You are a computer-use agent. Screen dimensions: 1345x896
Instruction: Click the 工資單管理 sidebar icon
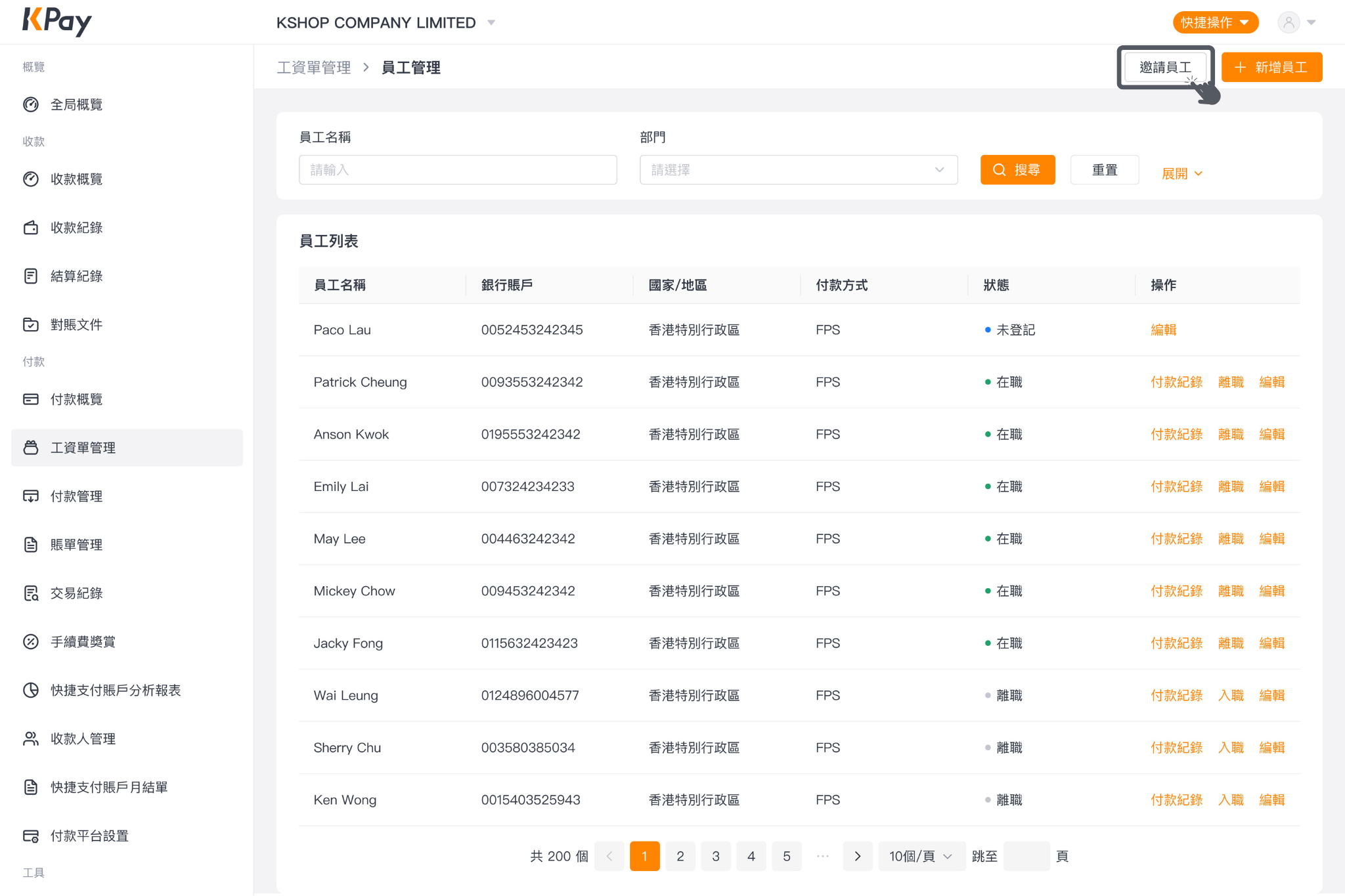(31, 448)
